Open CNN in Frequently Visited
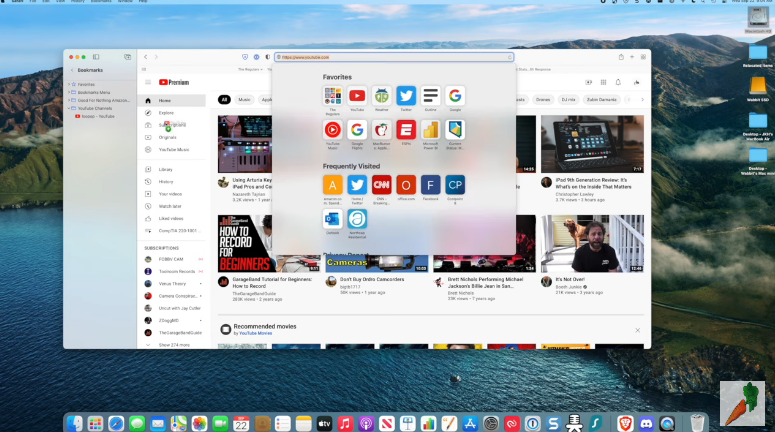This screenshot has width=775, height=432. pos(382,185)
